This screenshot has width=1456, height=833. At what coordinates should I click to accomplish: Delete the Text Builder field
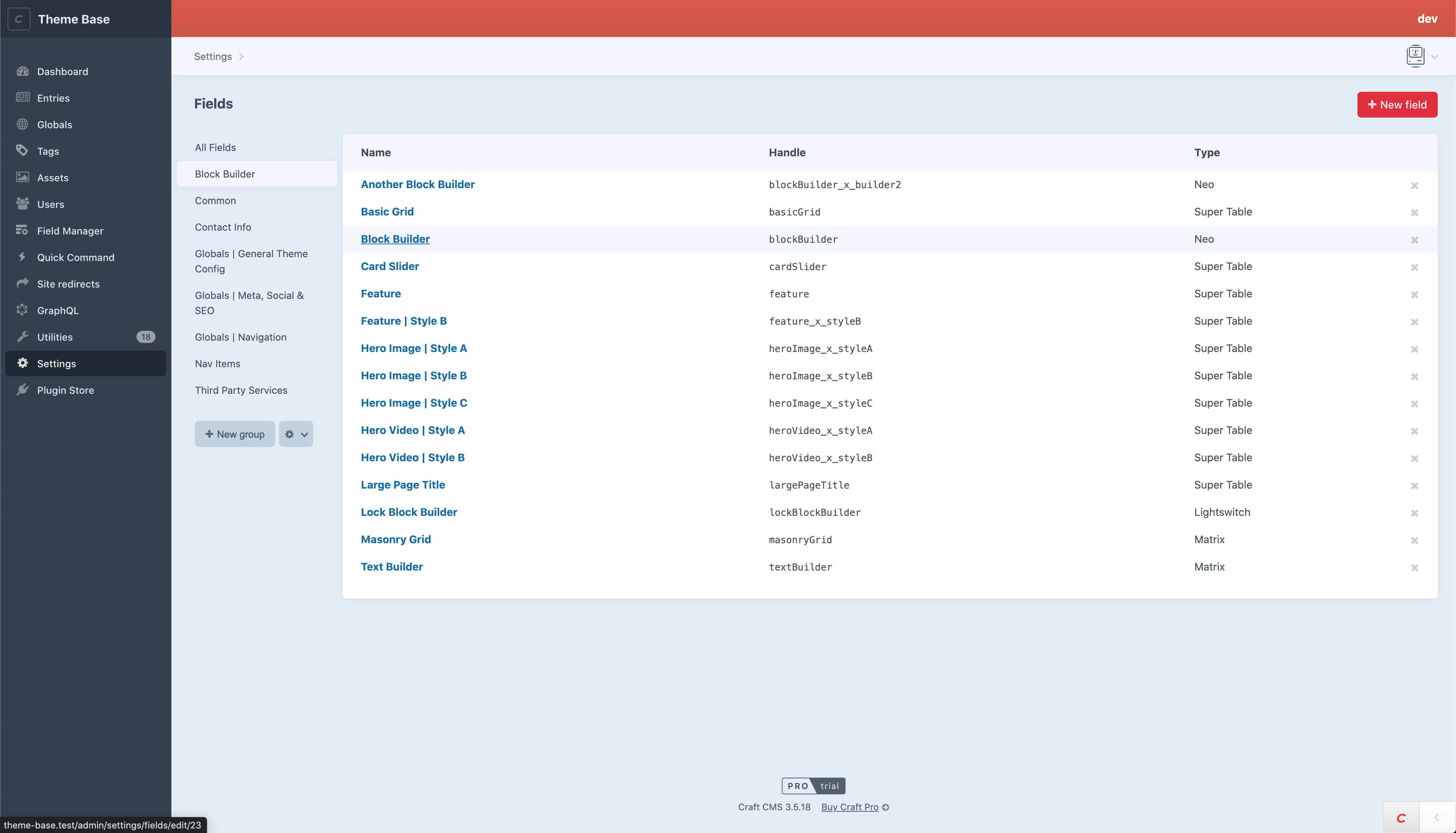[1415, 567]
